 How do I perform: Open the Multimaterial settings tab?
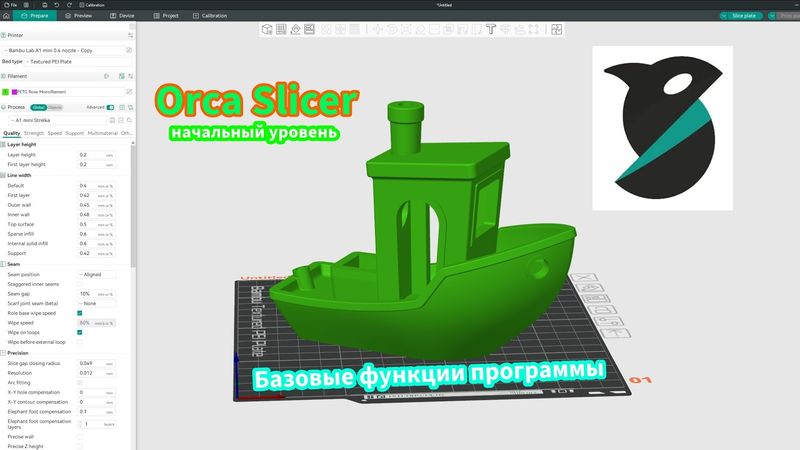(x=103, y=133)
